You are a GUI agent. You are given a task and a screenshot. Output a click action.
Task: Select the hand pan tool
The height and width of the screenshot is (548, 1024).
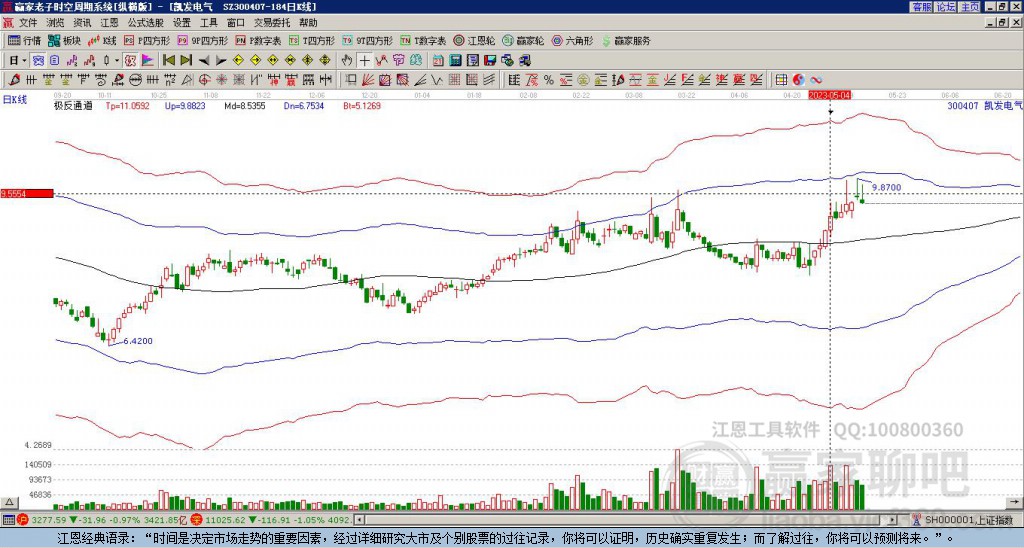tap(346, 61)
